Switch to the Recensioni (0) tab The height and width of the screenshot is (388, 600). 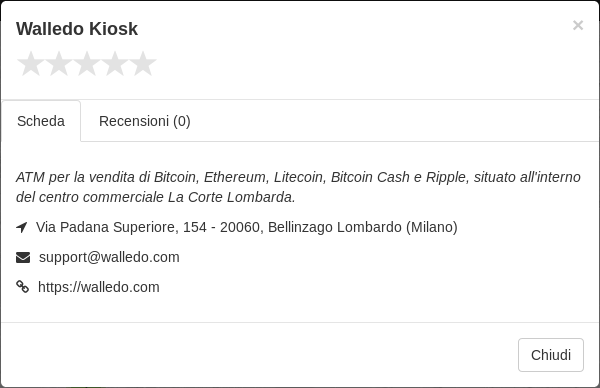[145, 121]
